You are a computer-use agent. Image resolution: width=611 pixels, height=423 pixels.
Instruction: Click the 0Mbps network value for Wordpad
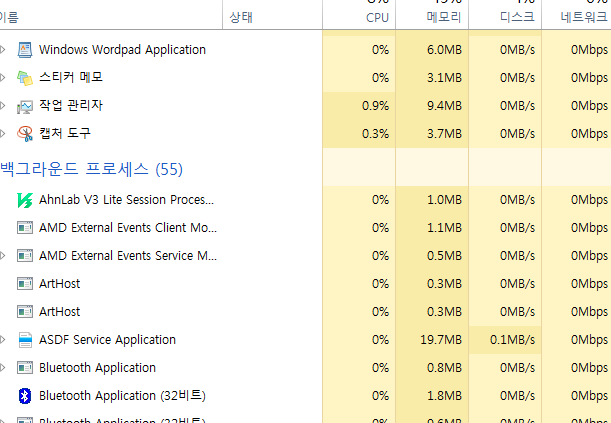(589, 50)
